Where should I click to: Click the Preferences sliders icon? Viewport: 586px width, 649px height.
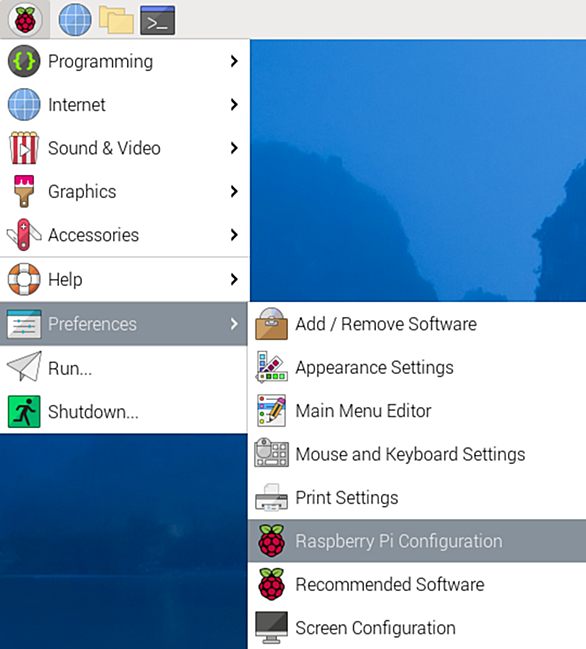pyautogui.click(x=24, y=324)
